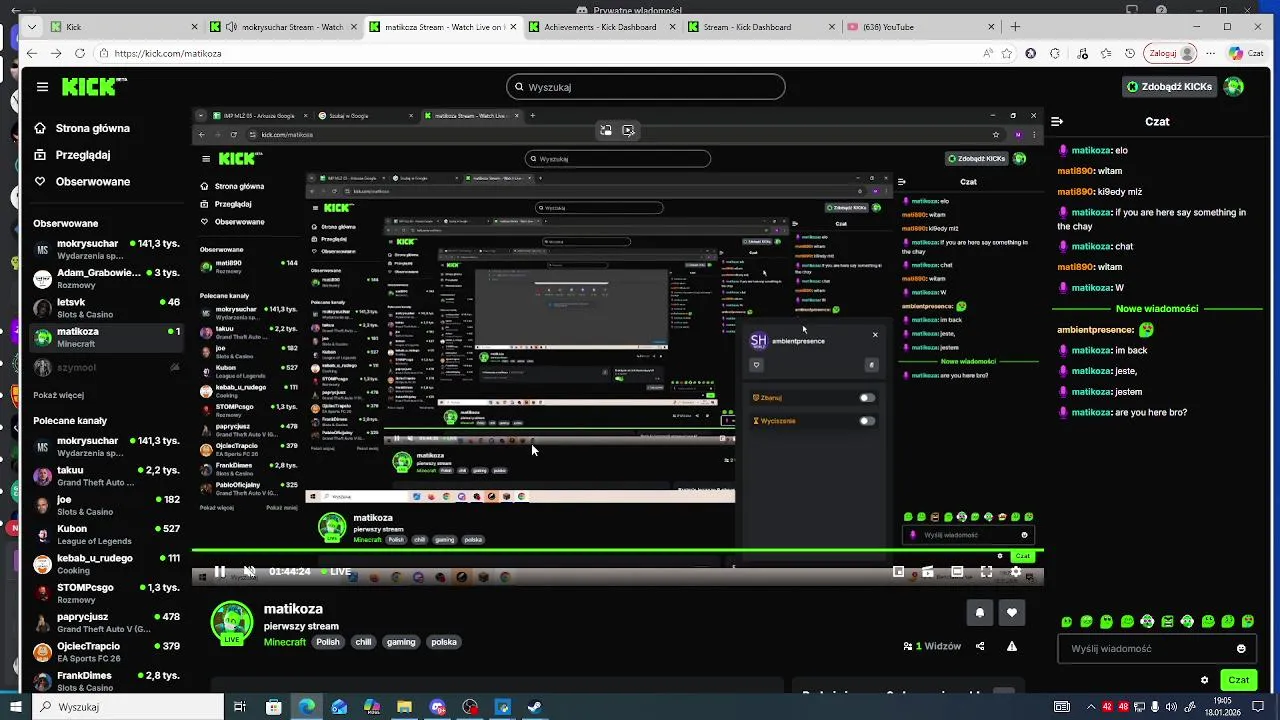
Task: Report the stream using warning triangle
Action: point(1012,646)
